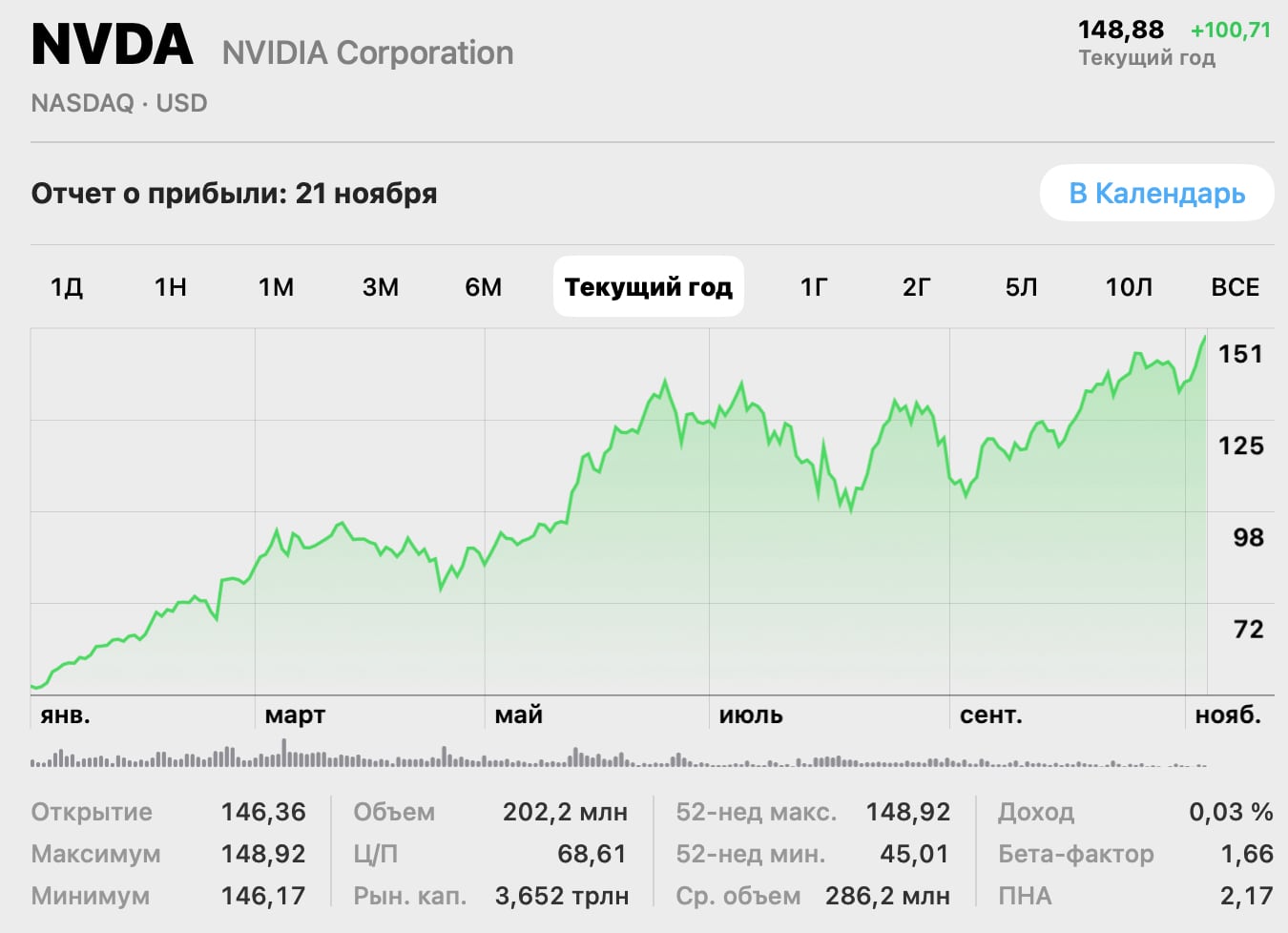Click the 151 price axis label
The image size is (1288, 933).
coord(1240,354)
